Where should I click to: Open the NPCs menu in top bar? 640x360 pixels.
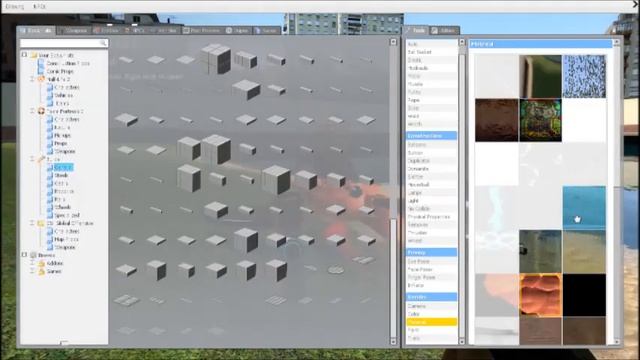(39, 6)
